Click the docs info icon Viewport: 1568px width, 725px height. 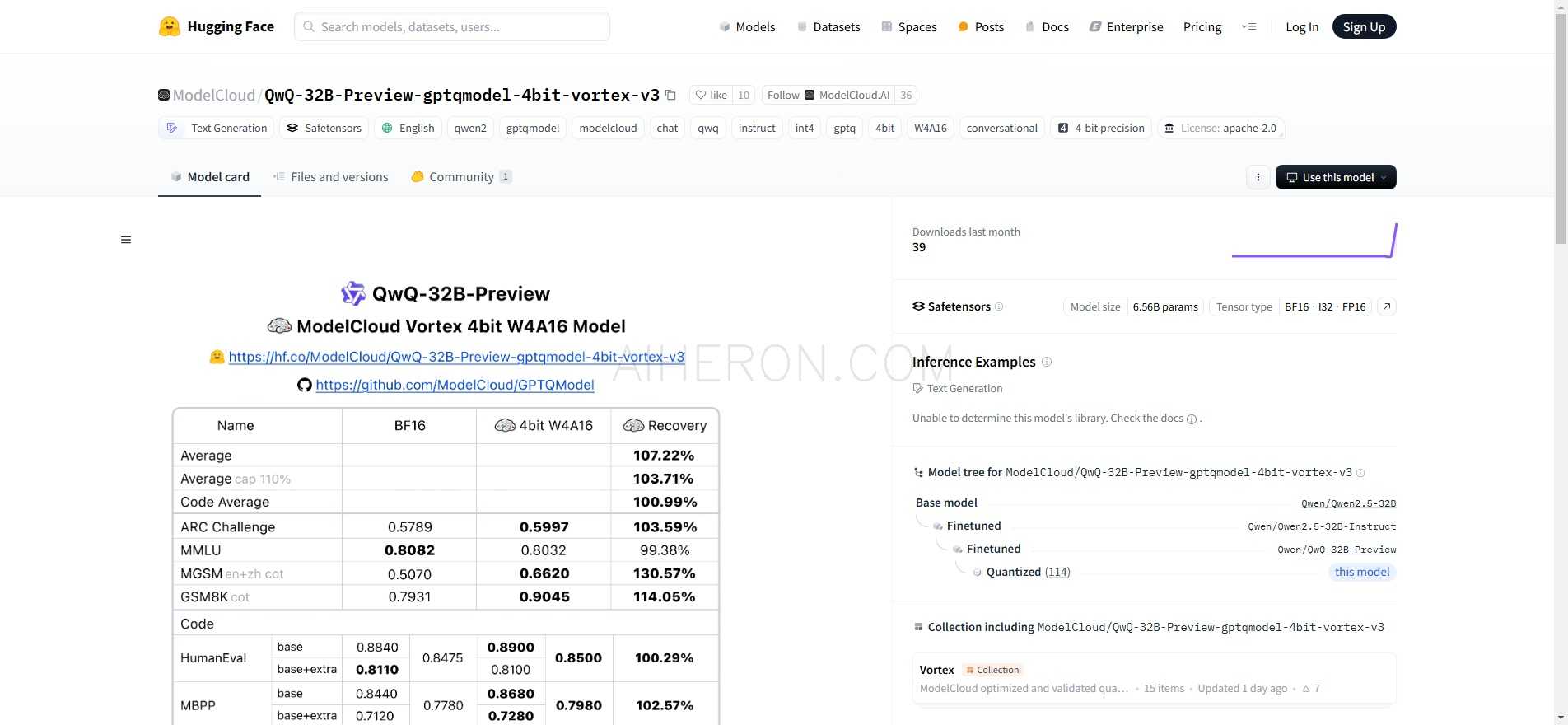tap(1191, 419)
